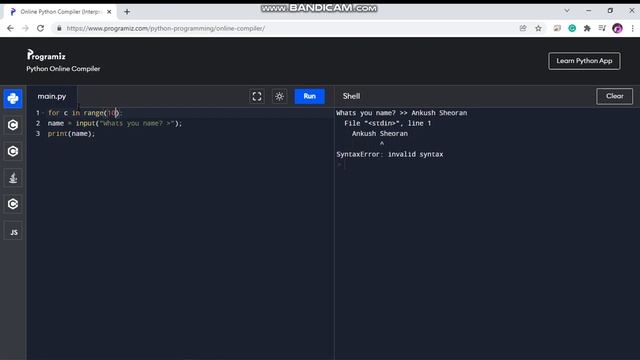Clear the Shell output
The image size is (640, 360).
[x=614, y=96]
